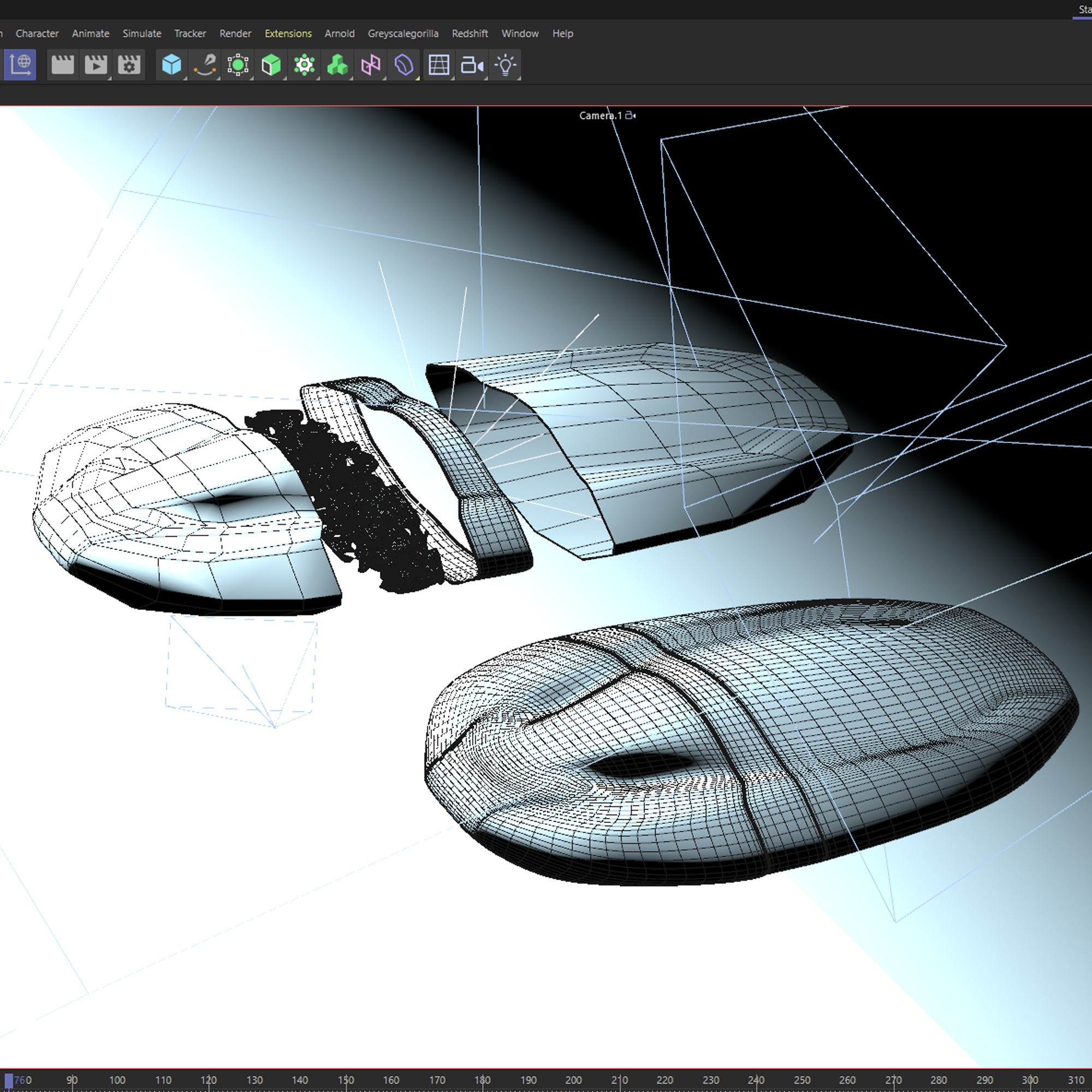The height and width of the screenshot is (1092, 1092).
Task: Open Edit Render Settings clapperboard gear icon
Action: pos(129,65)
